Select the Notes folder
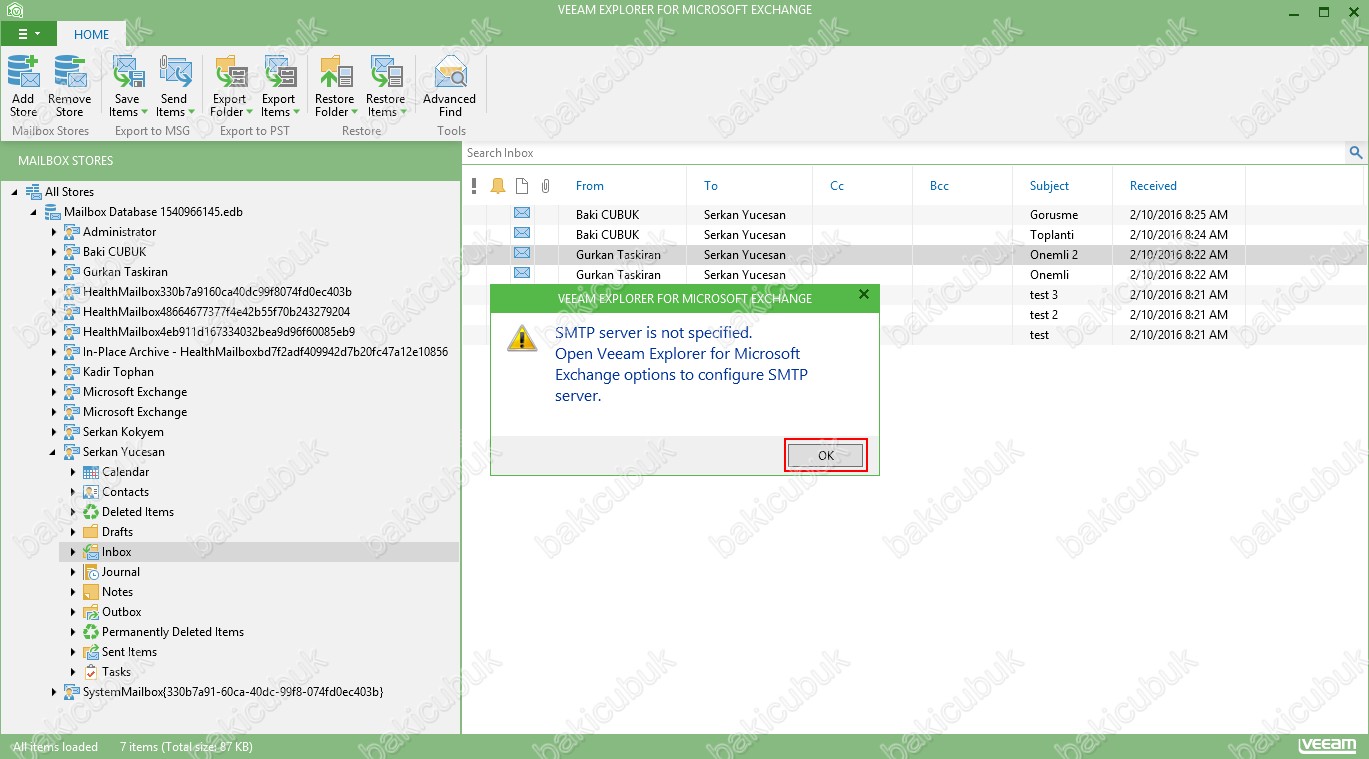This screenshot has width=1369, height=759. (x=117, y=592)
